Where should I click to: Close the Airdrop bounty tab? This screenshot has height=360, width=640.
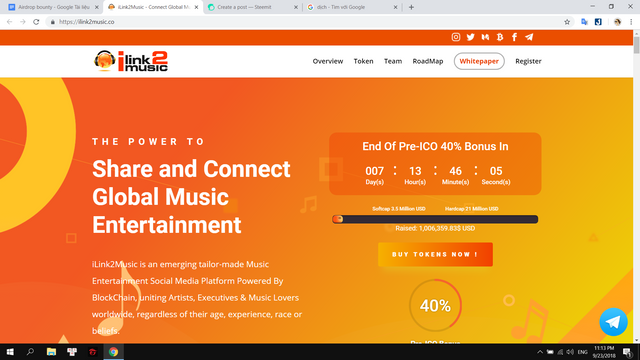click(x=97, y=7)
